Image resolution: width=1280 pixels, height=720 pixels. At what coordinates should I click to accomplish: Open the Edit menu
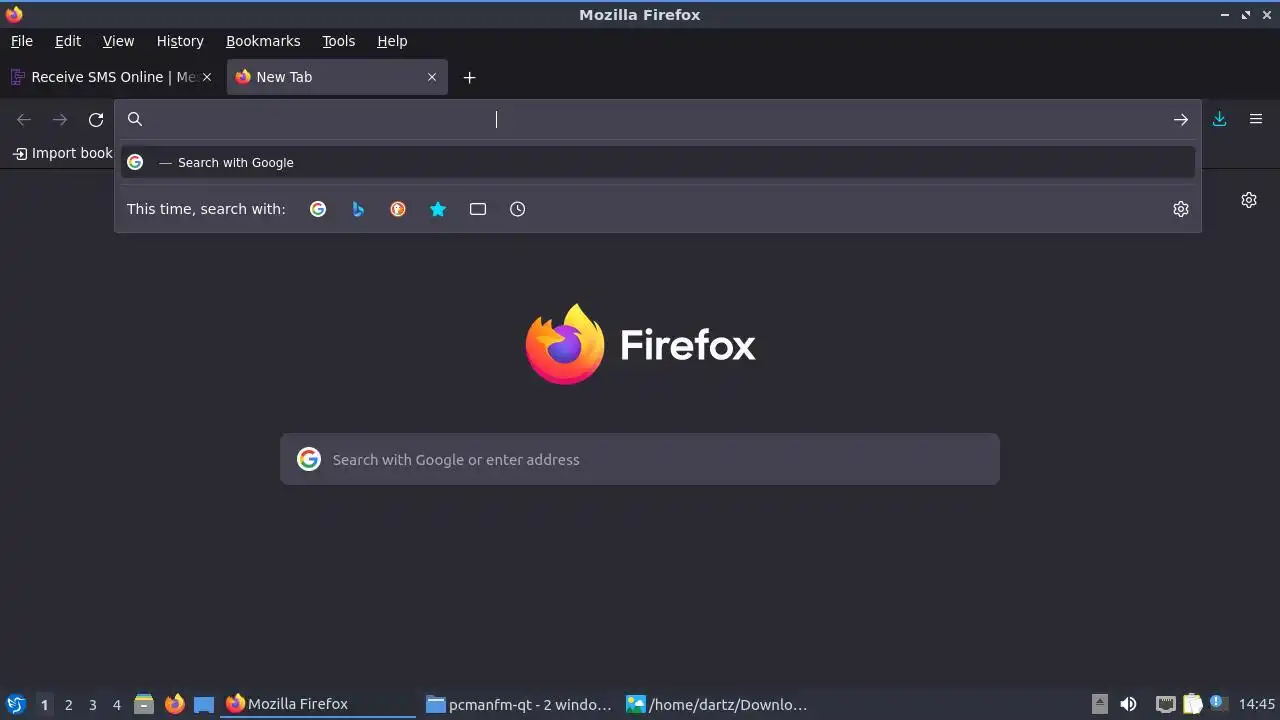click(x=68, y=41)
